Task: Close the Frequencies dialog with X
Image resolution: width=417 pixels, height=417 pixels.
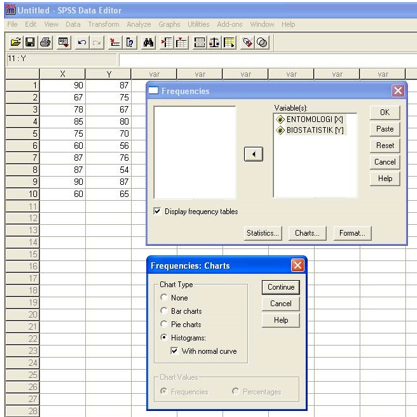Action: coord(398,91)
